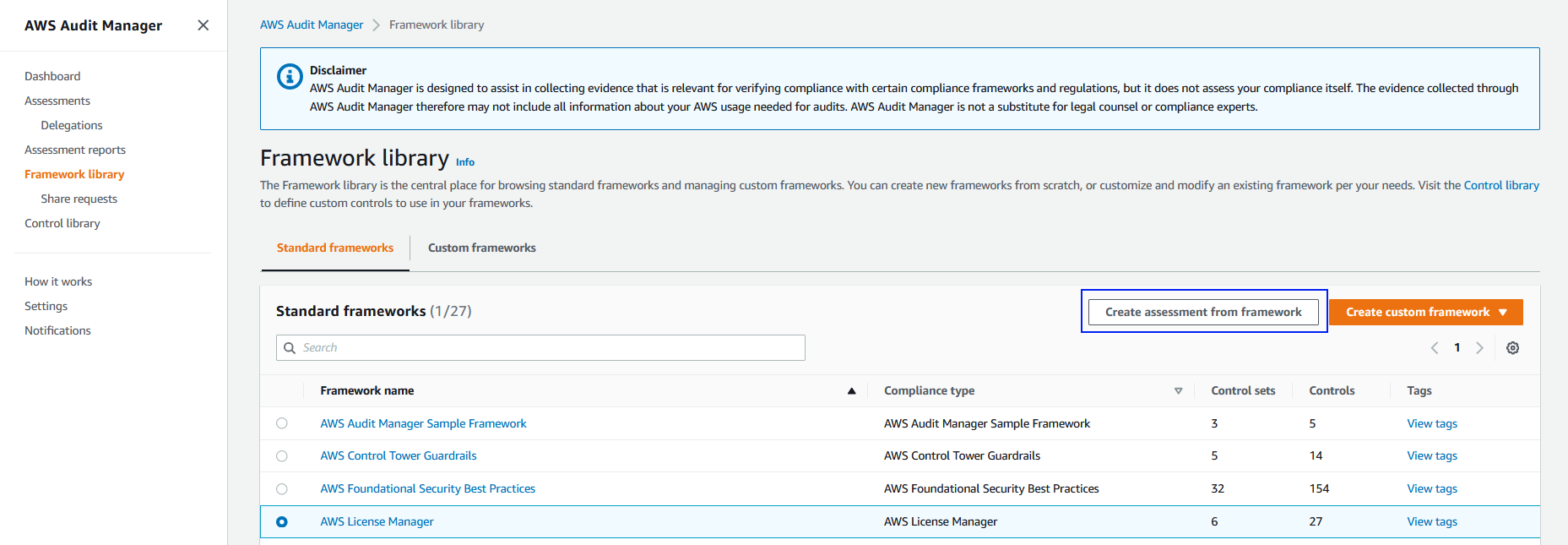1568x545 pixels.
Task: Click the search magnifier icon
Action: click(290, 348)
